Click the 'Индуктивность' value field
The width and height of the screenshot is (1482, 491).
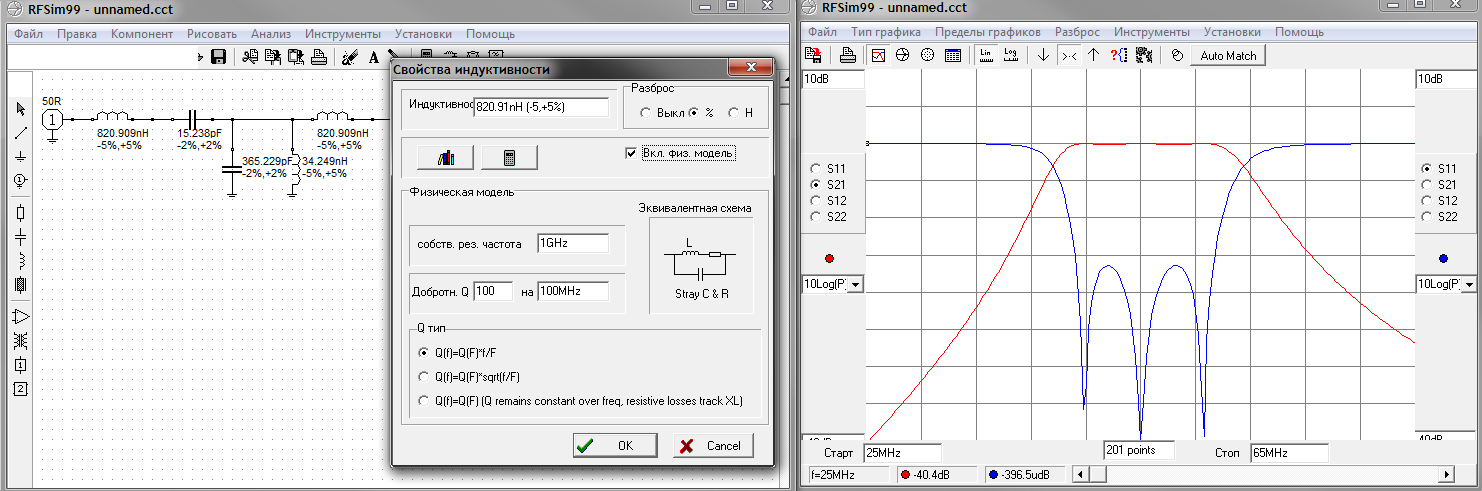pyautogui.click(x=540, y=107)
